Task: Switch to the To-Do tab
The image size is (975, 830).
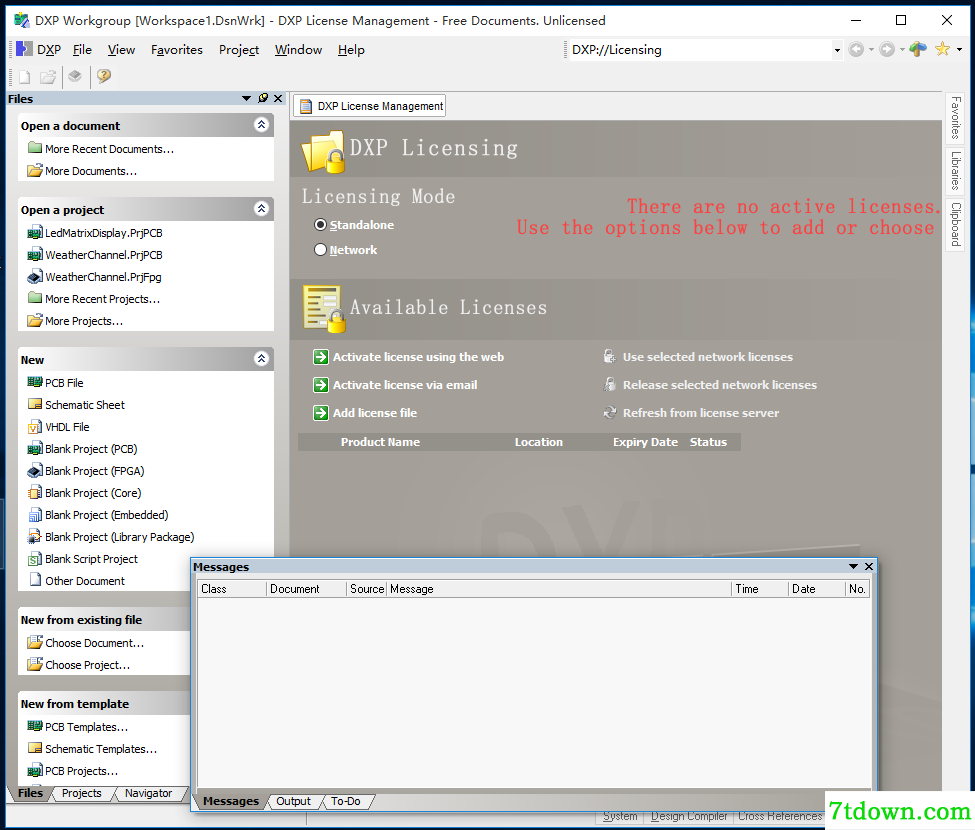Action: (346, 801)
